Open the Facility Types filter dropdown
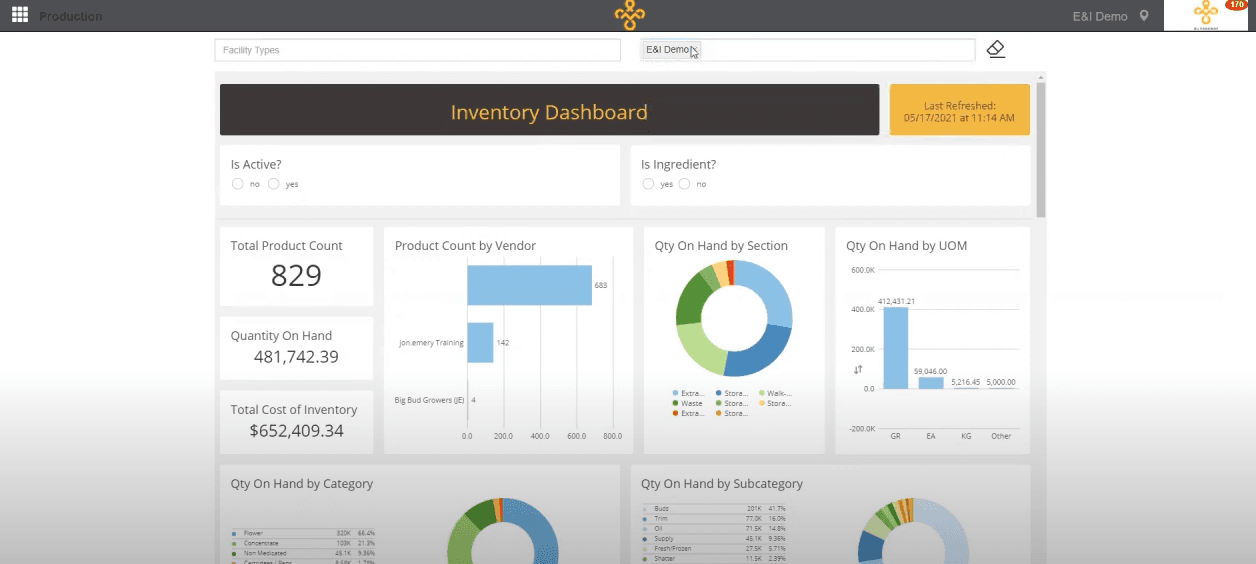The width and height of the screenshot is (1256, 564). (418, 50)
